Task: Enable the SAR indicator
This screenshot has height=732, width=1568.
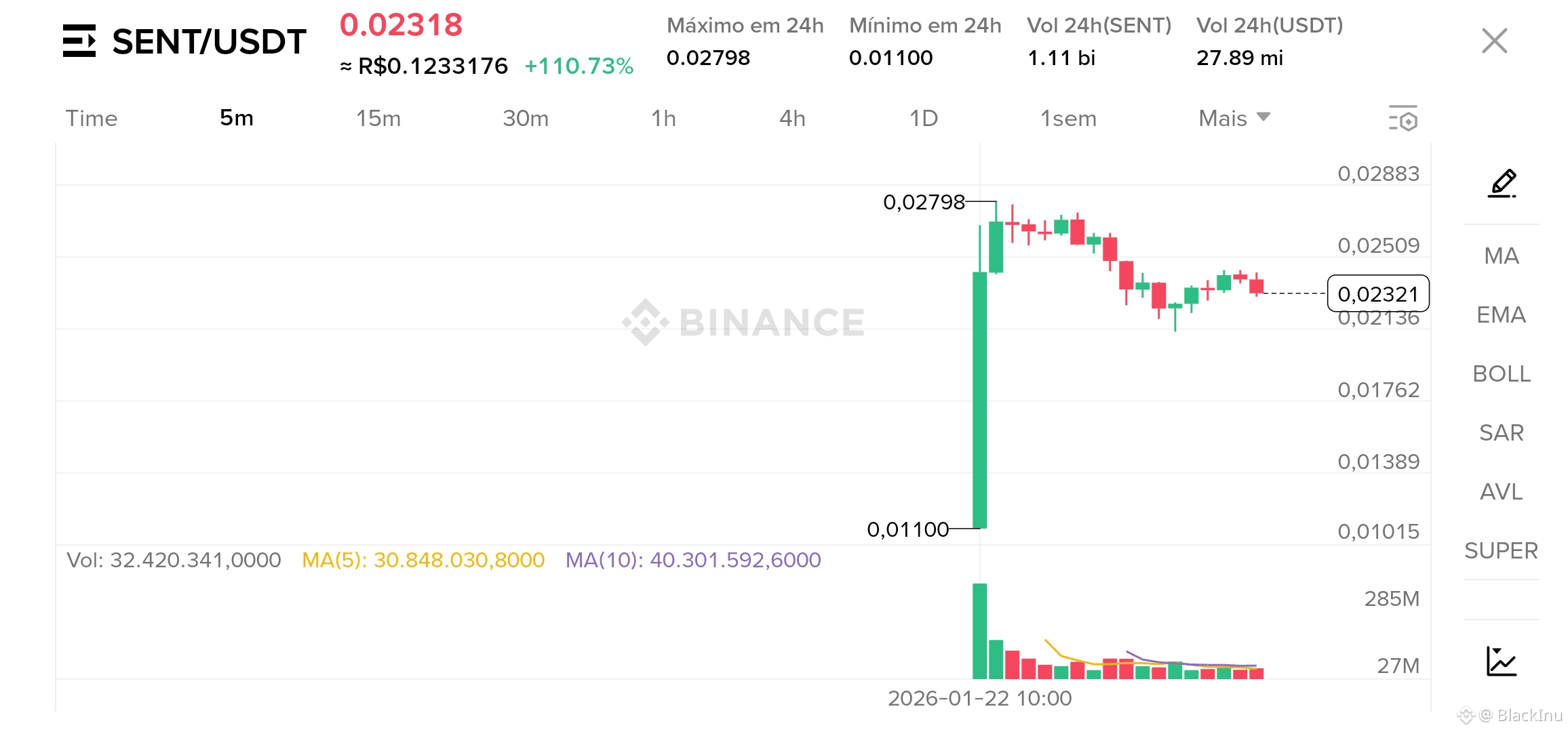Action: click(1501, 432)
